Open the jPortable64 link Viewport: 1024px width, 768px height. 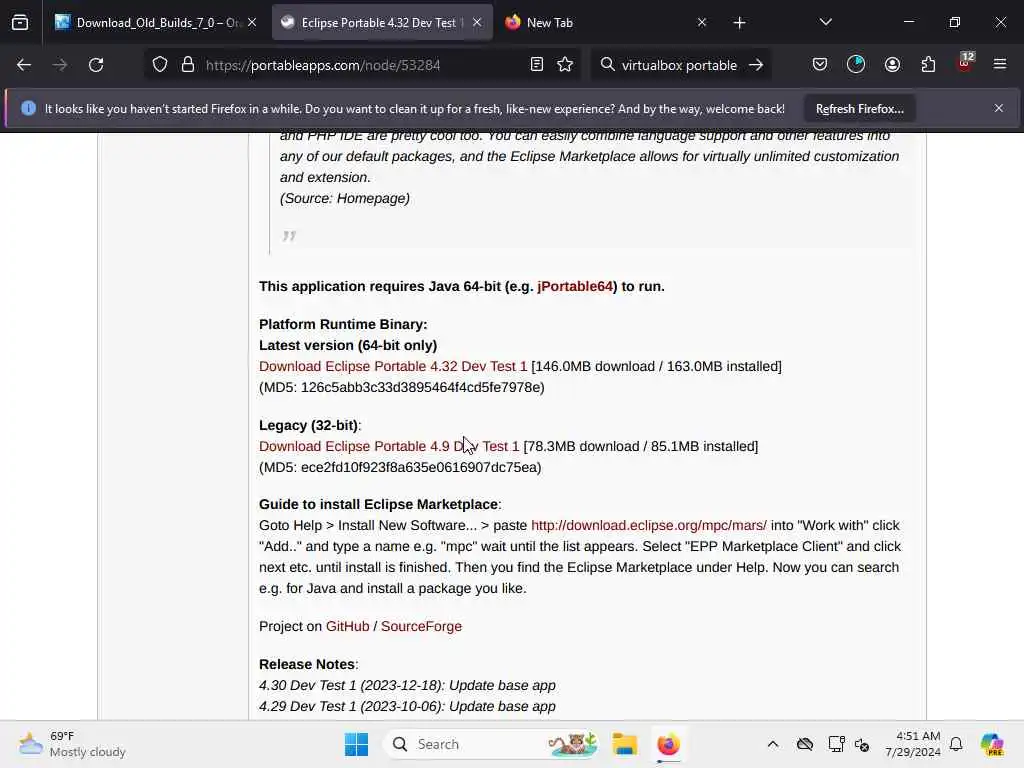tap(575, 287)
